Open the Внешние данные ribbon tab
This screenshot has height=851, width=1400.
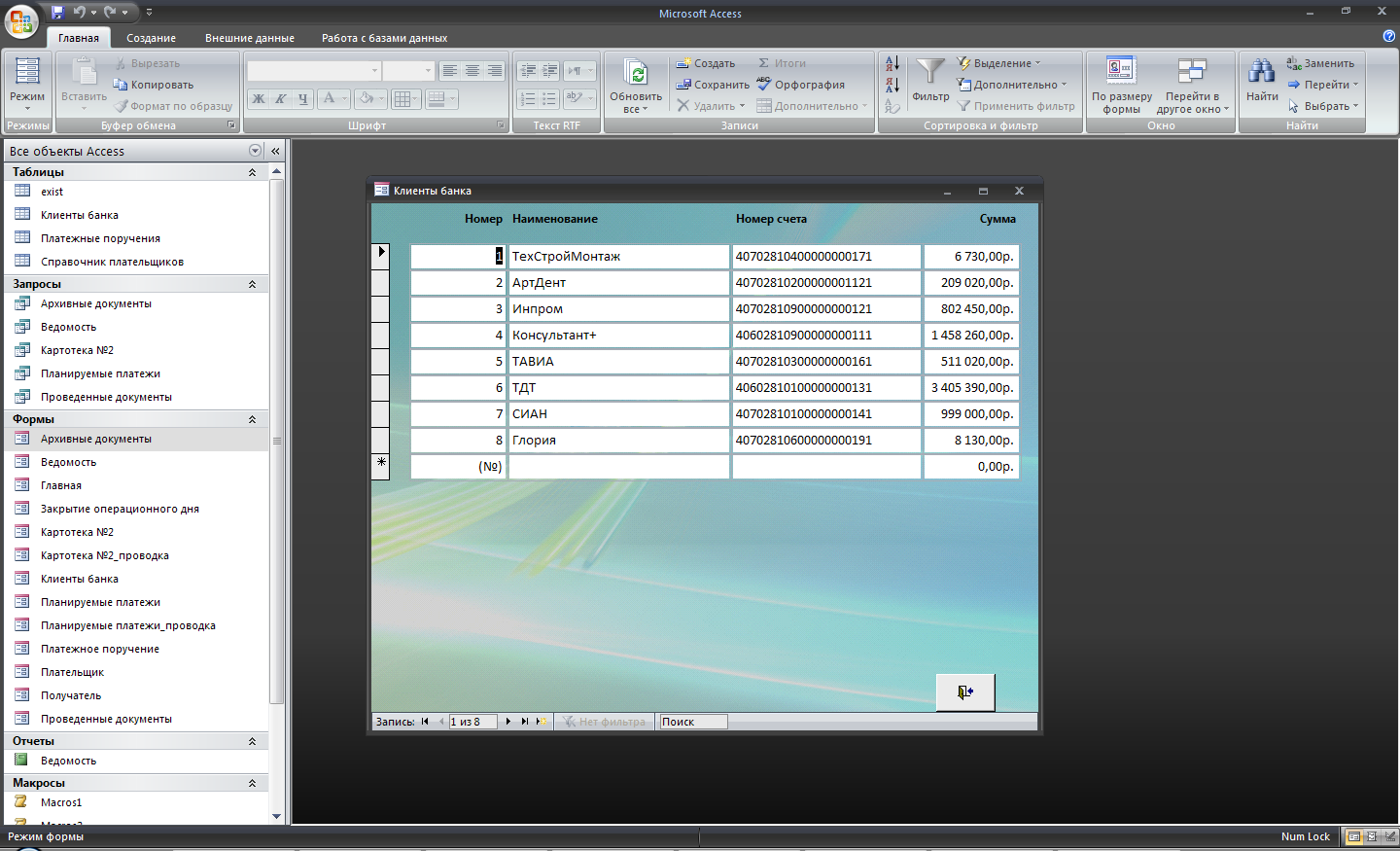pyautogui.click(x=250, y=38)
